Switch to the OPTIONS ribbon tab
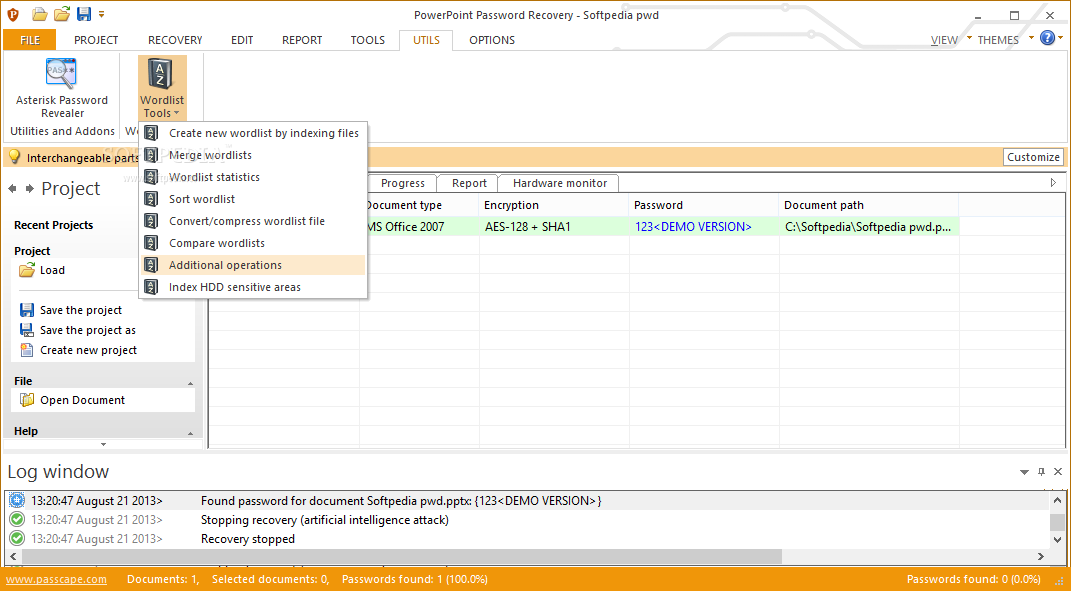Image resolution: width=1071 pixels, height=591 pixels. 492,40
